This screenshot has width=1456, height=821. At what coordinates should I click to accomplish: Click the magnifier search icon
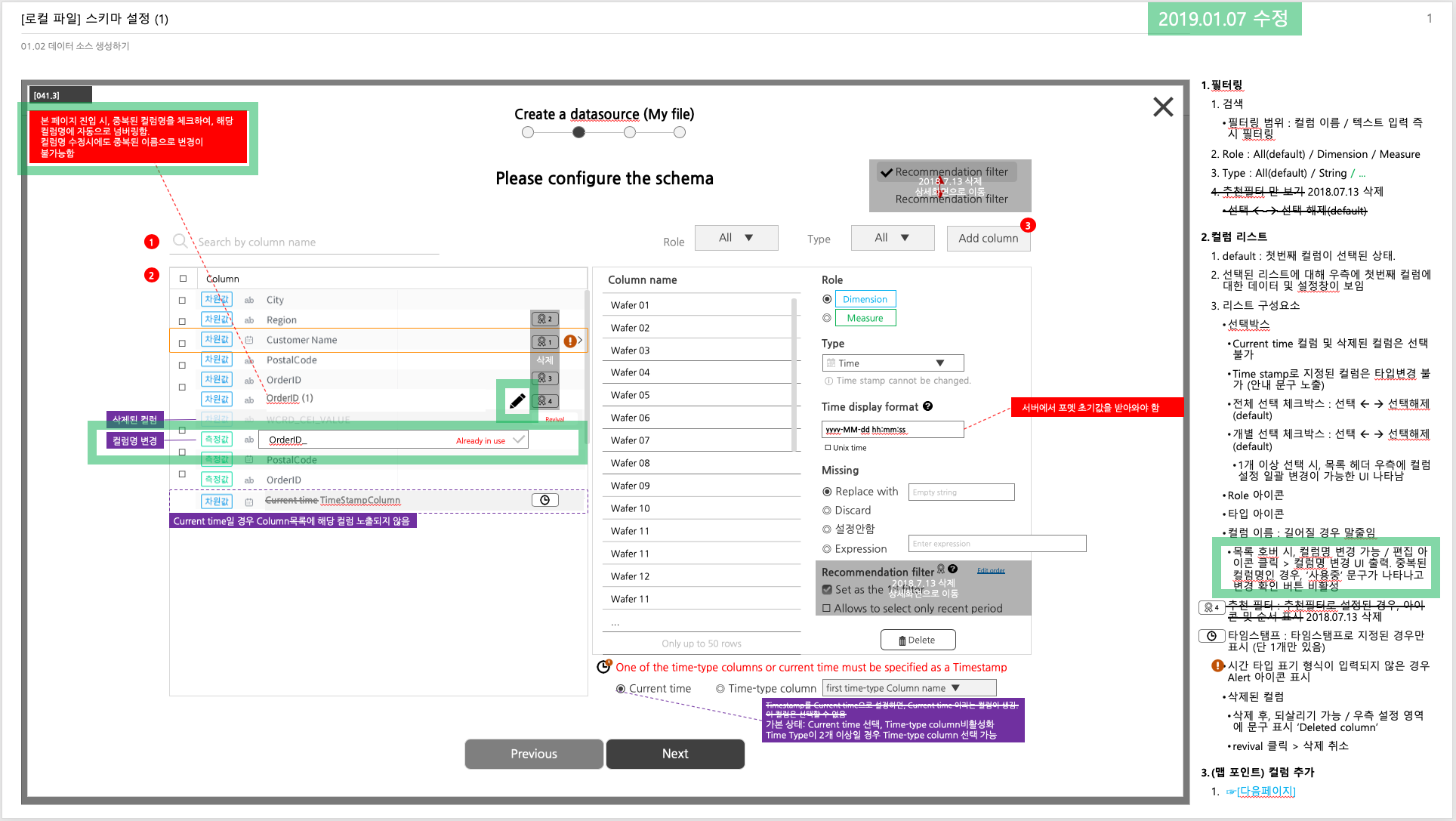pyautogui.click(x=180, y=242)
